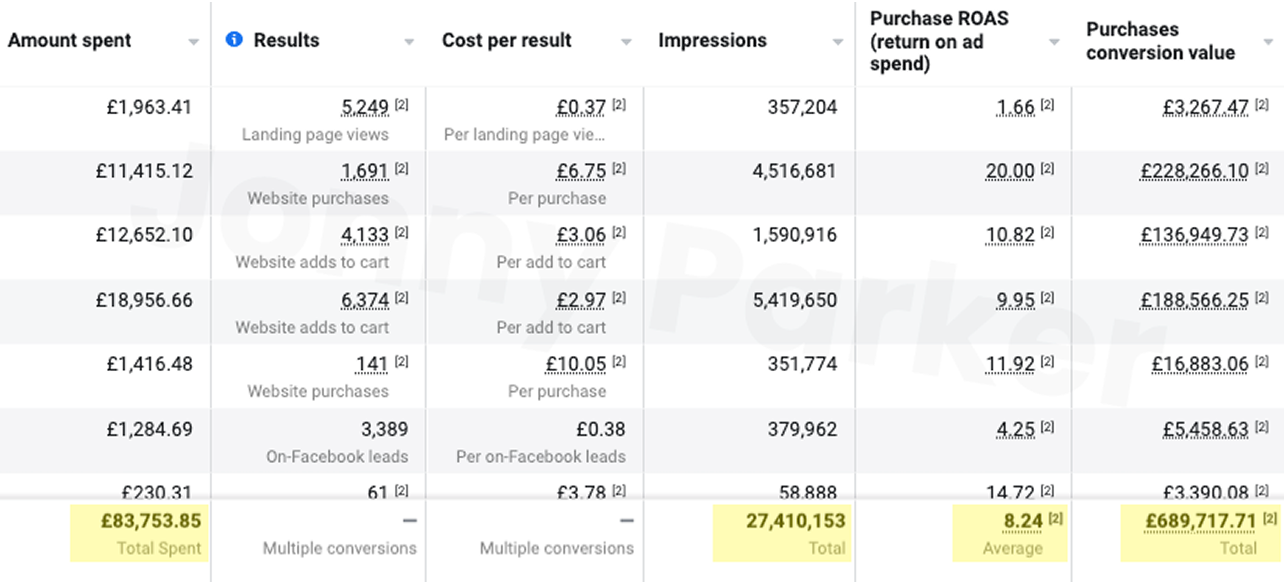
Task: Open the Cost per result column dropdown
Action: coord(626,42)
